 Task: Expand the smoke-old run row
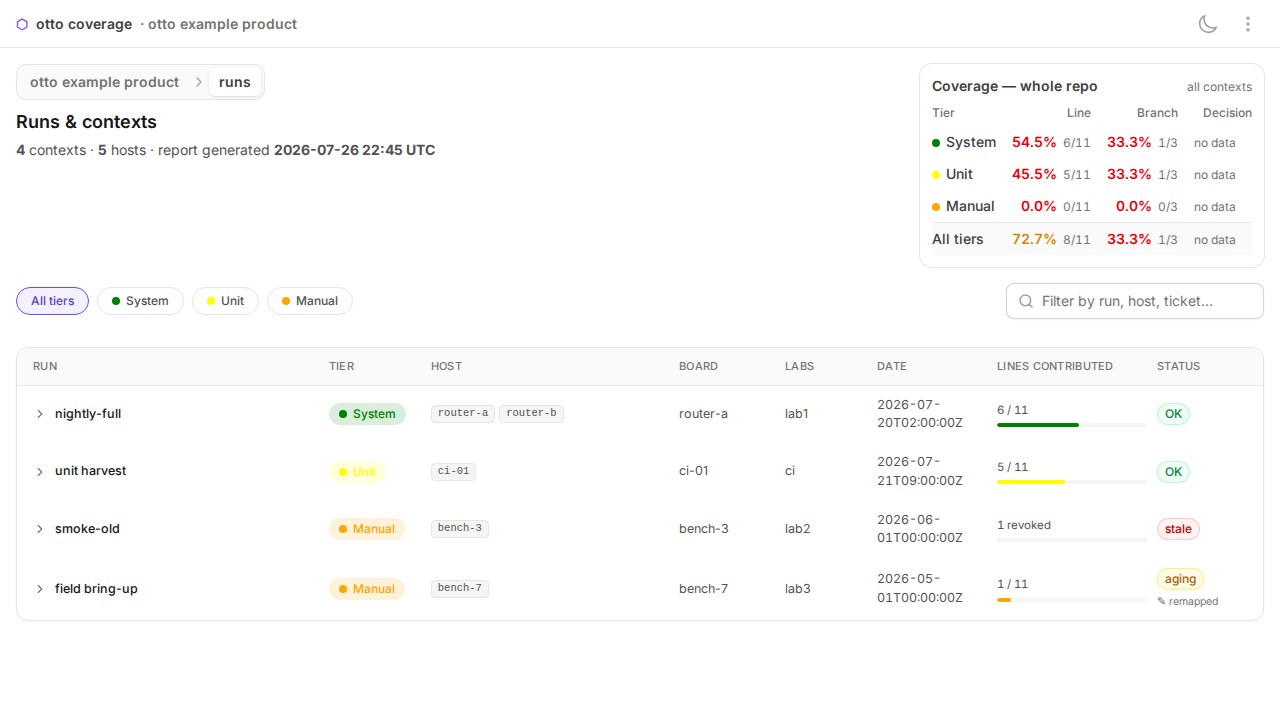pyautogui.click(x=40, y=529)
